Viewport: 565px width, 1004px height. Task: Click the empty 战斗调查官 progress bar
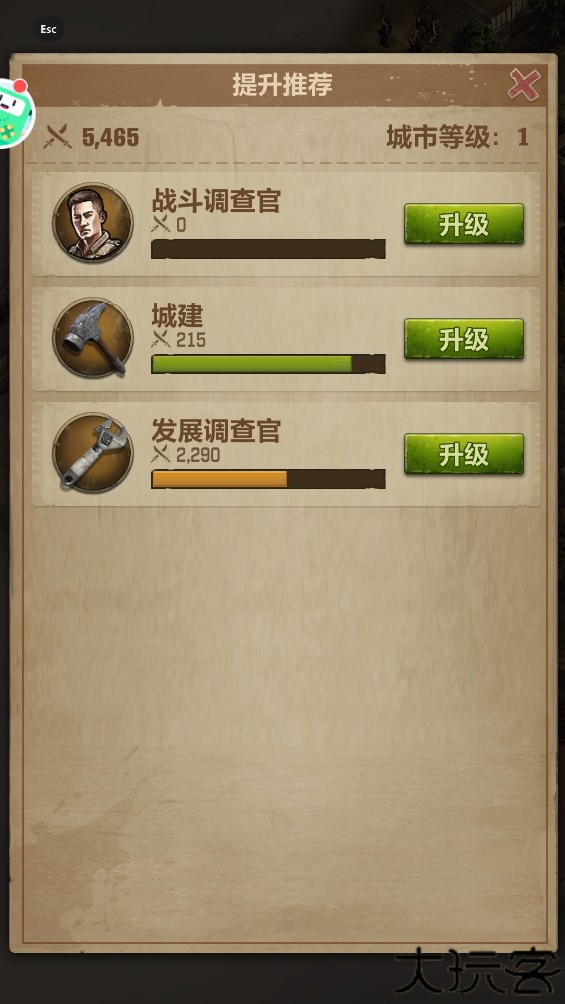tap(268, 249)
